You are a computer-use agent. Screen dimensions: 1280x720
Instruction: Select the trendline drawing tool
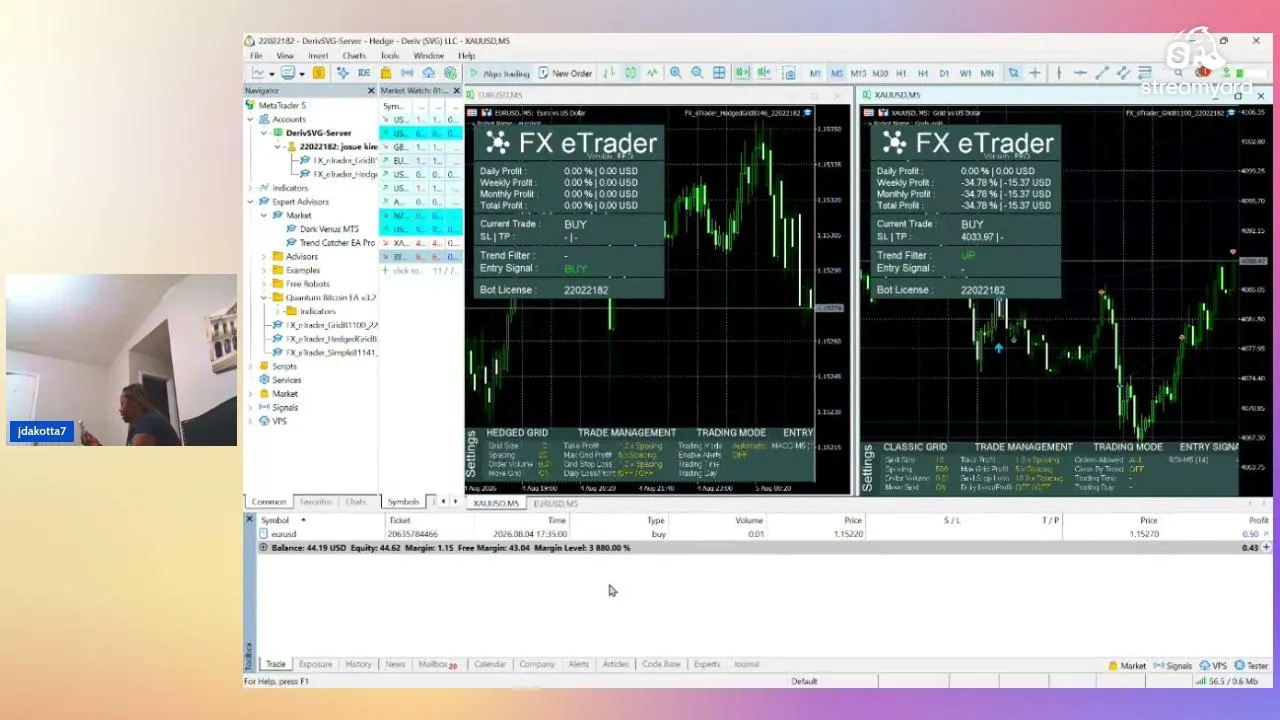click(1102, 73)
